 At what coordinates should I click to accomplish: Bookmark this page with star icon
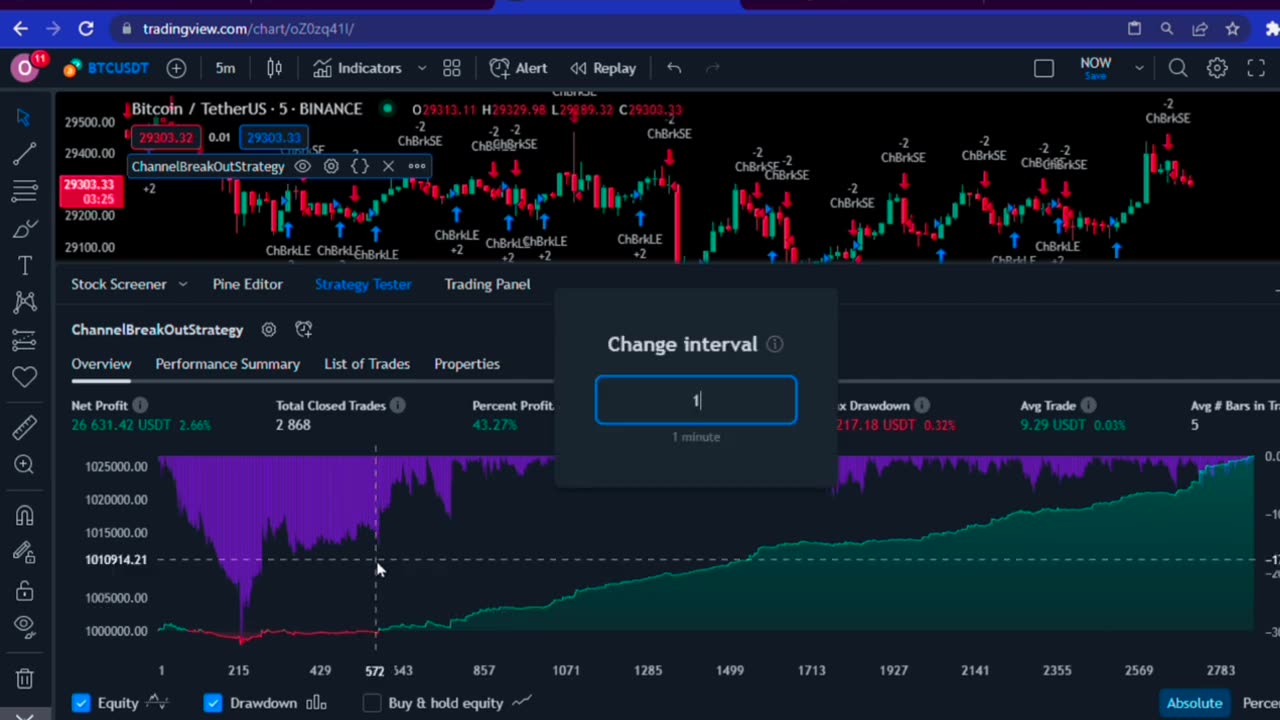[x=1232, y=29]
